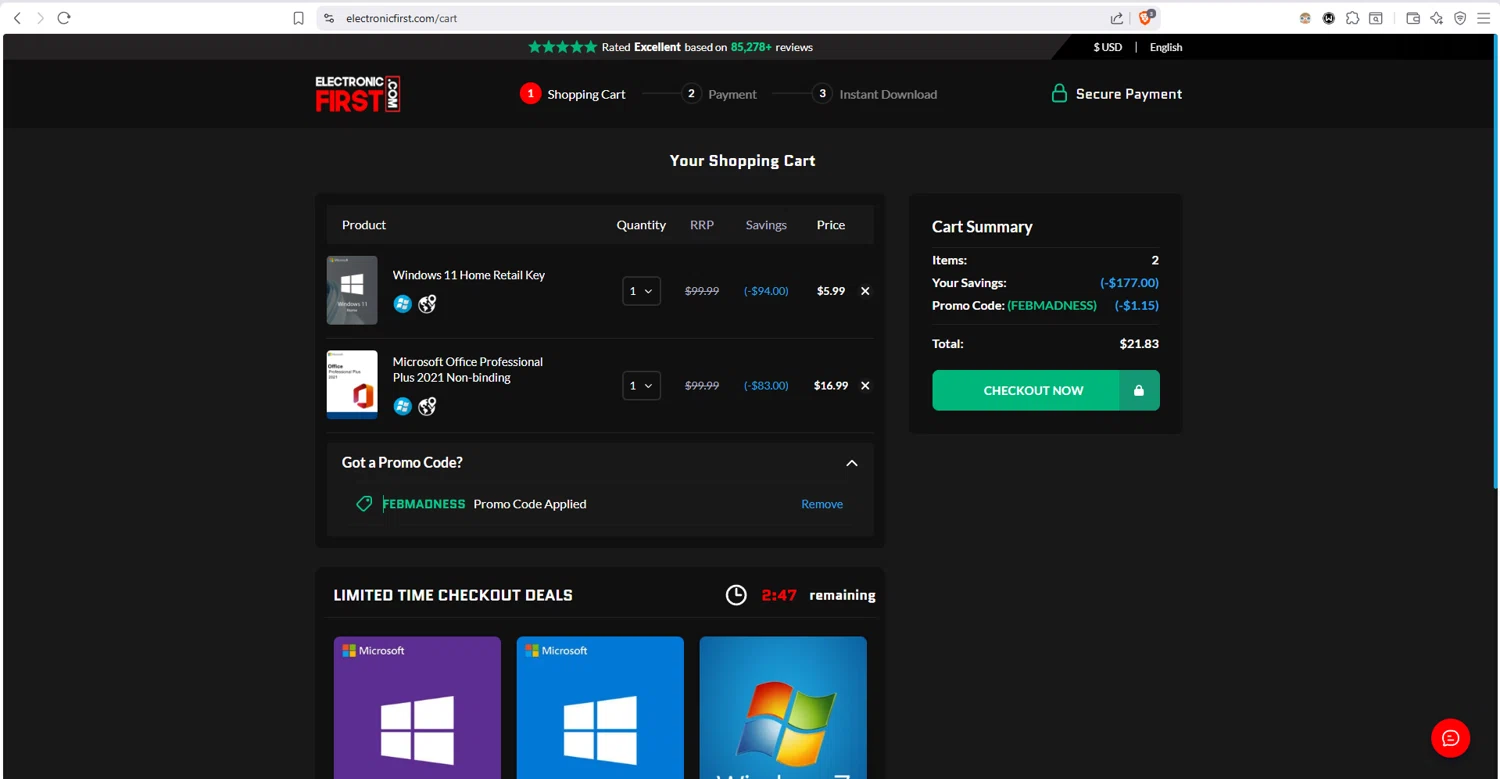Click the green Secure Payment lock icon

[x=1059, y=93]
